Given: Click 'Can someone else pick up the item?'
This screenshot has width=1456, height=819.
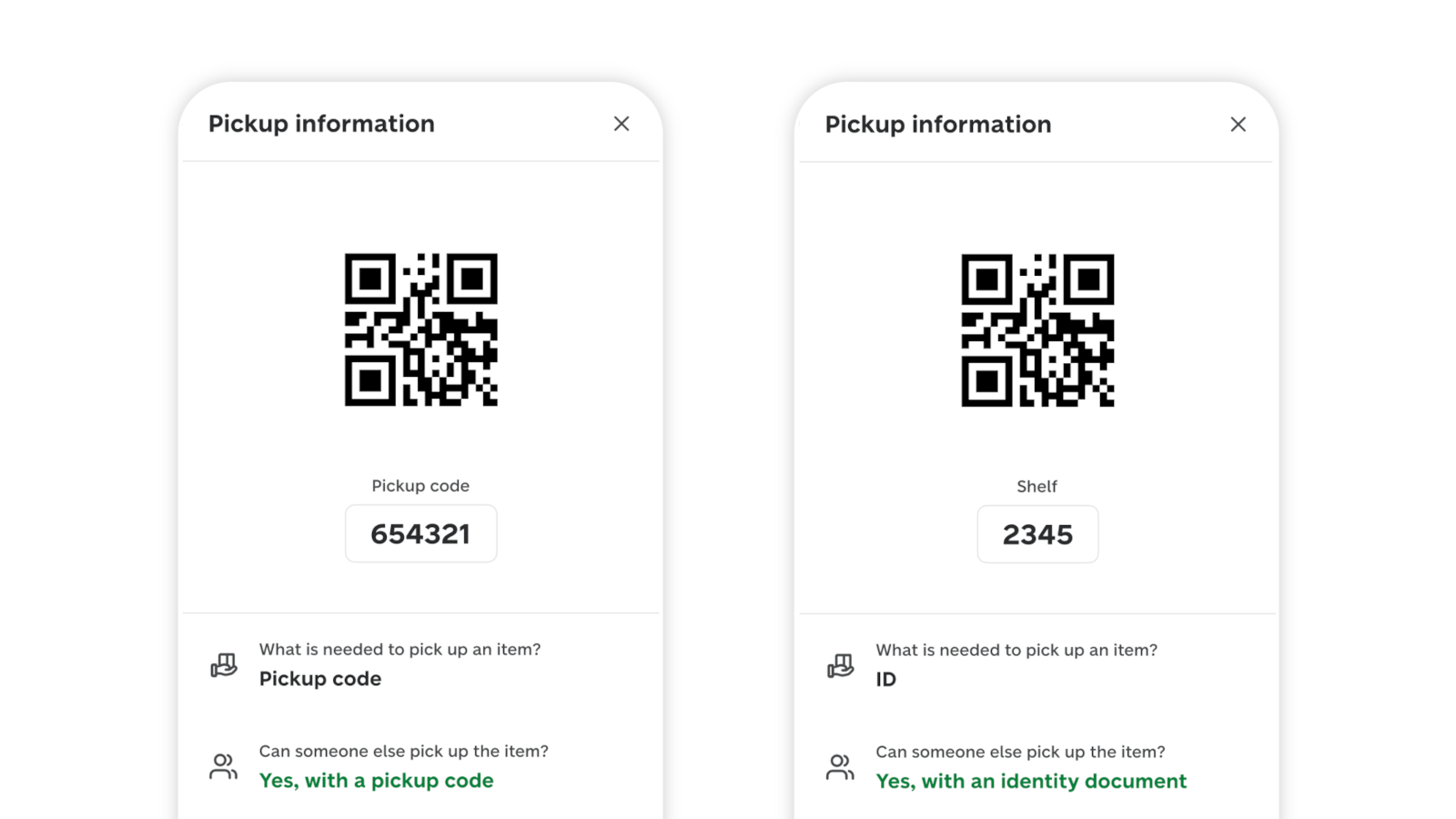Looking at the screenshot, I should [x=403, y=751].
